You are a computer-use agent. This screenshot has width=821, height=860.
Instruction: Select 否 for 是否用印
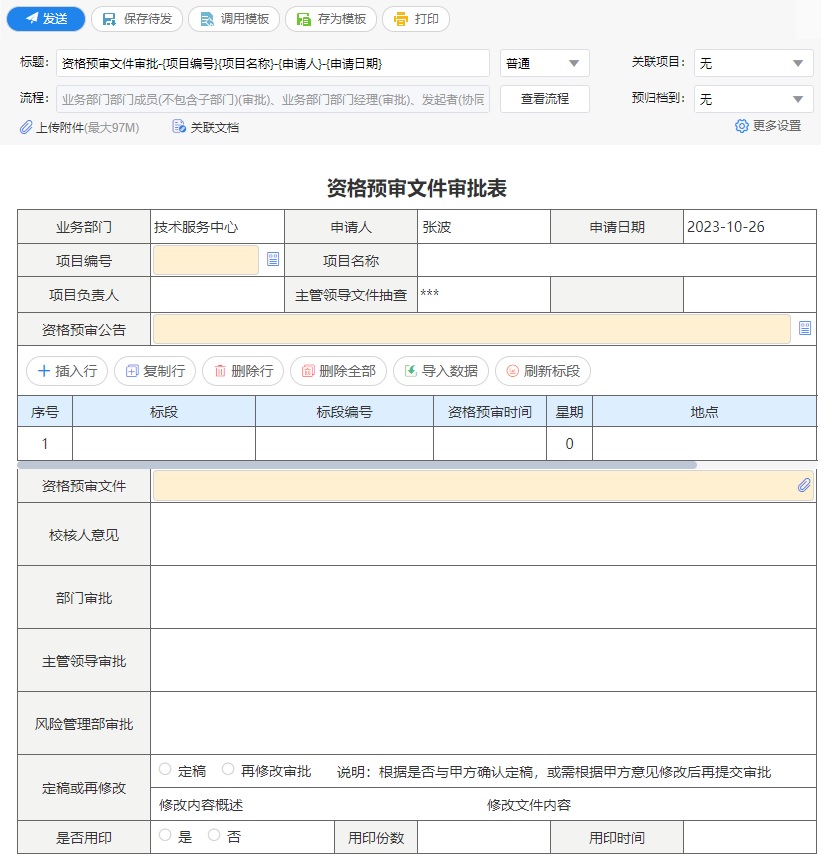click(214, 835)
